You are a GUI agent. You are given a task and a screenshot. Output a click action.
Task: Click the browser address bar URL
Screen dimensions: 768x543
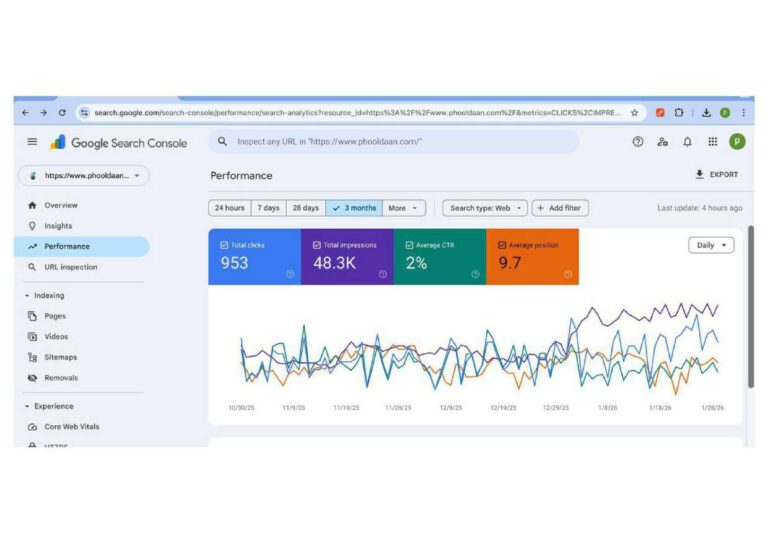point(358,113)
